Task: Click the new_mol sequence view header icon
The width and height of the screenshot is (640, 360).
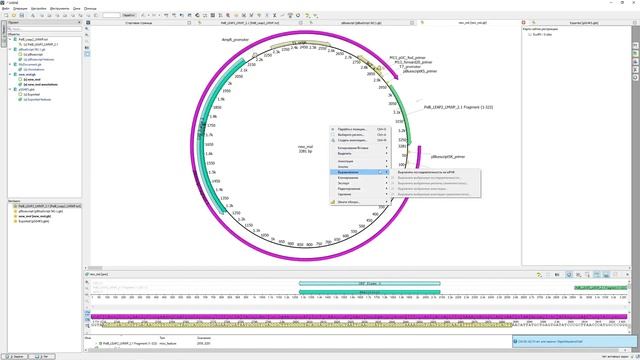Action: [87, 274]
